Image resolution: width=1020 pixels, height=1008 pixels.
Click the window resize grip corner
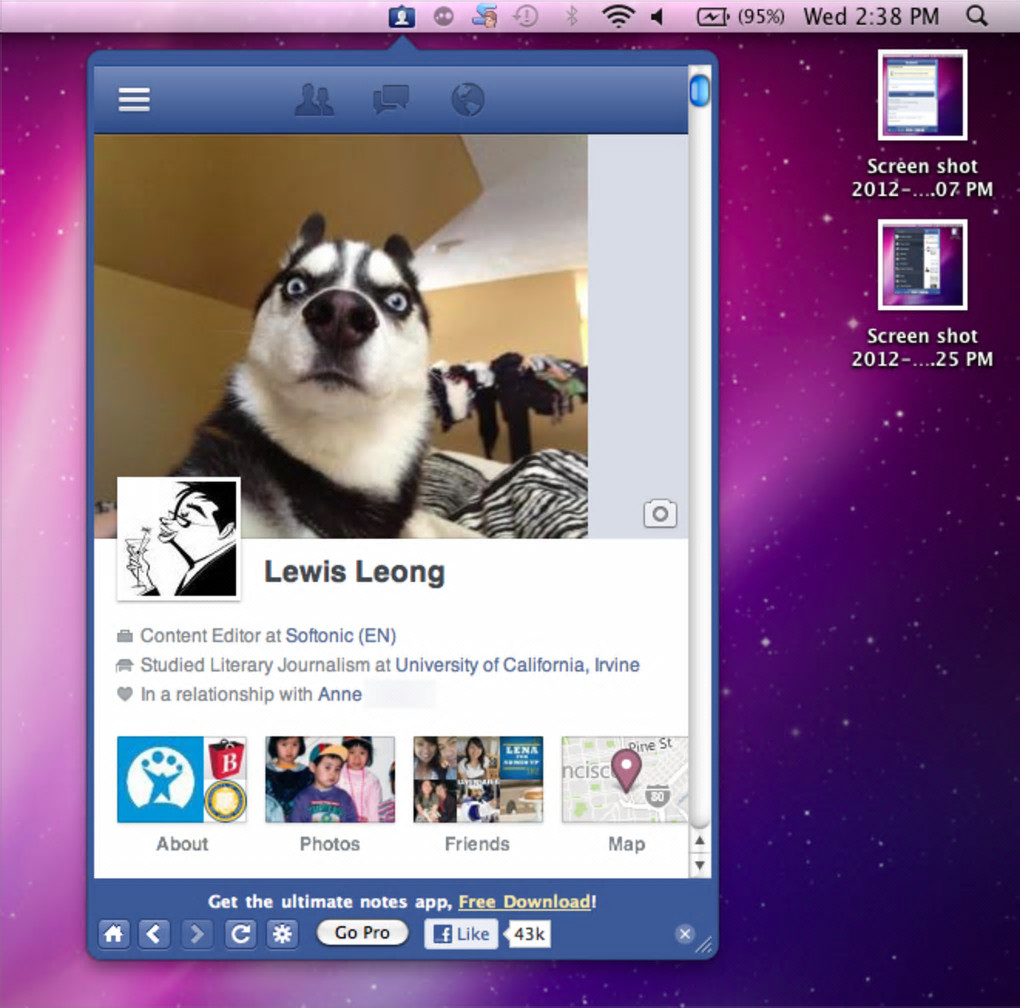point(704,944)
